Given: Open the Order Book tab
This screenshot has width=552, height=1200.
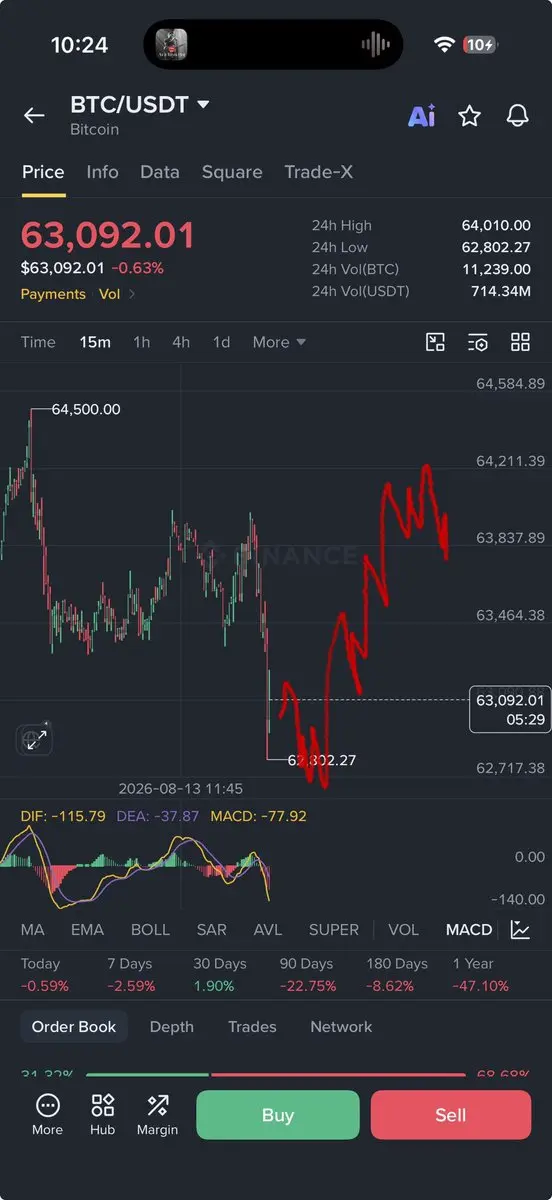Looking at the screenshot, I should pos(74,1027).
